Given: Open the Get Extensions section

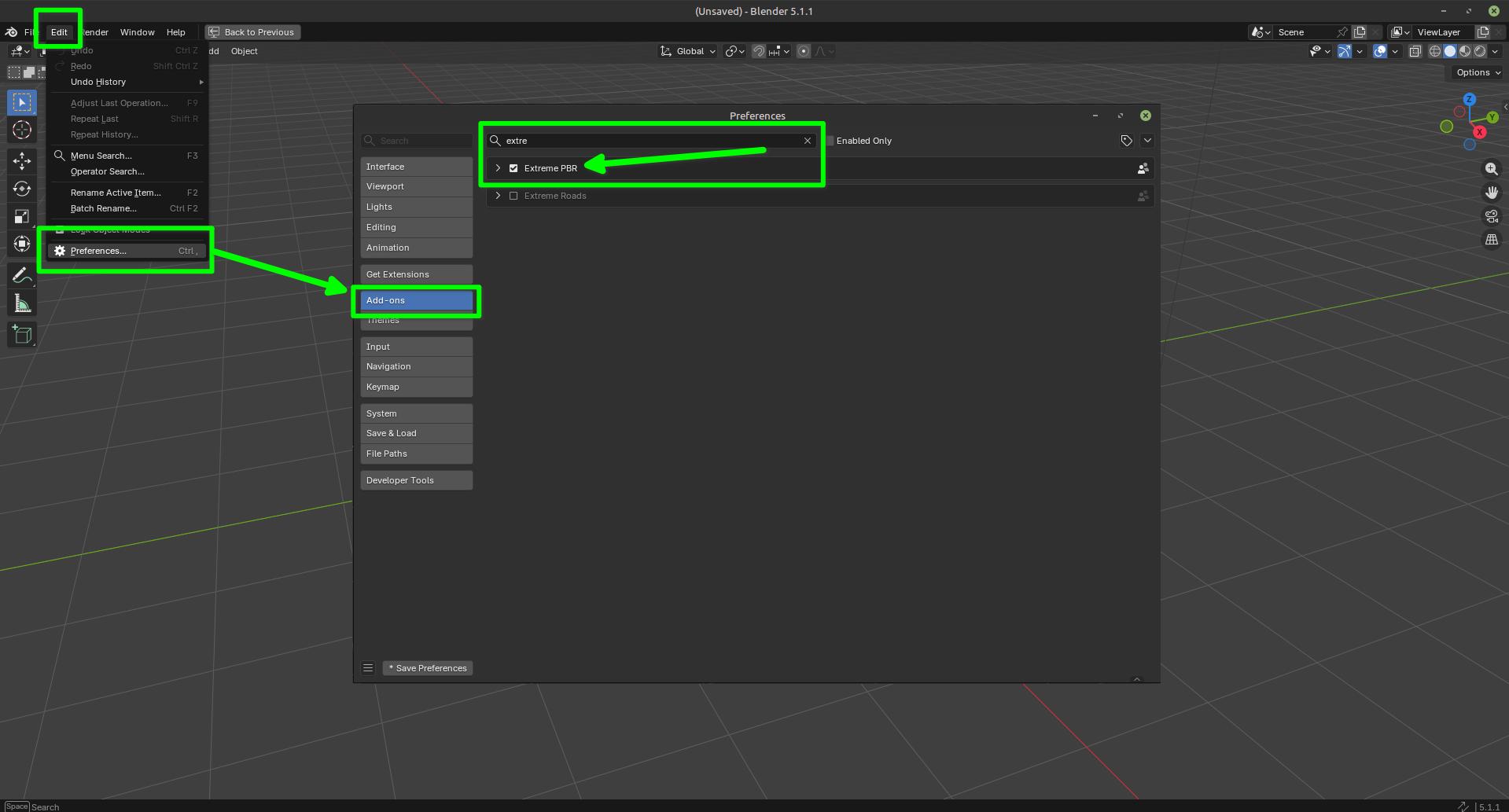Looking at the screenshot, I should click(417, 274).
